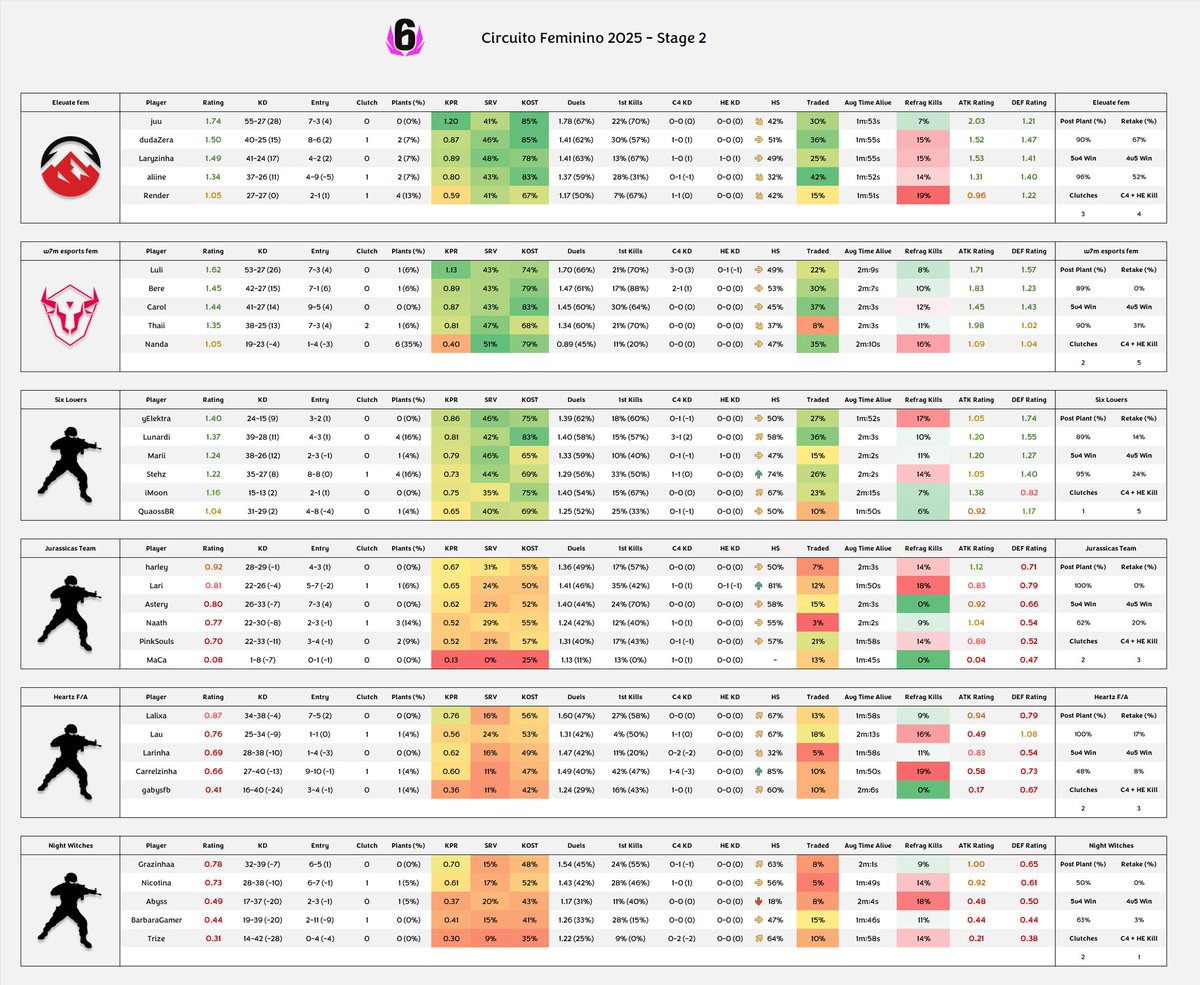Screen dimensions: 1200x985
Task: Click the HS arrow icon in harley's row
Action: point(760,568)
